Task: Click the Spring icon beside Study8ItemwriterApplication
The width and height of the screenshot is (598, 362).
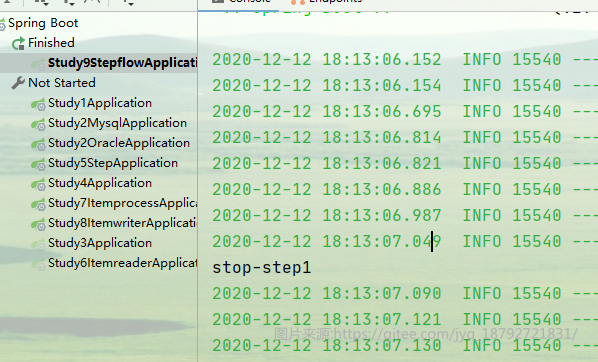Action: pyautogui.click(x=38, y=224)
